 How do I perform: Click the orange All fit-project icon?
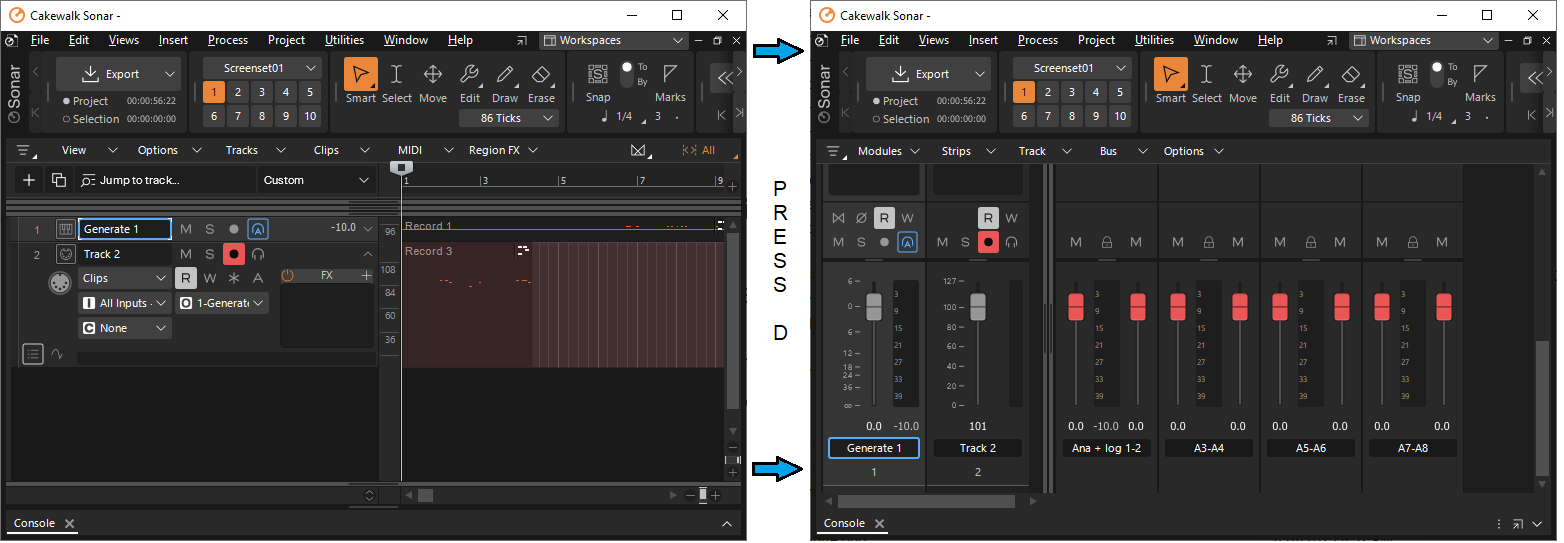(698, 150)
